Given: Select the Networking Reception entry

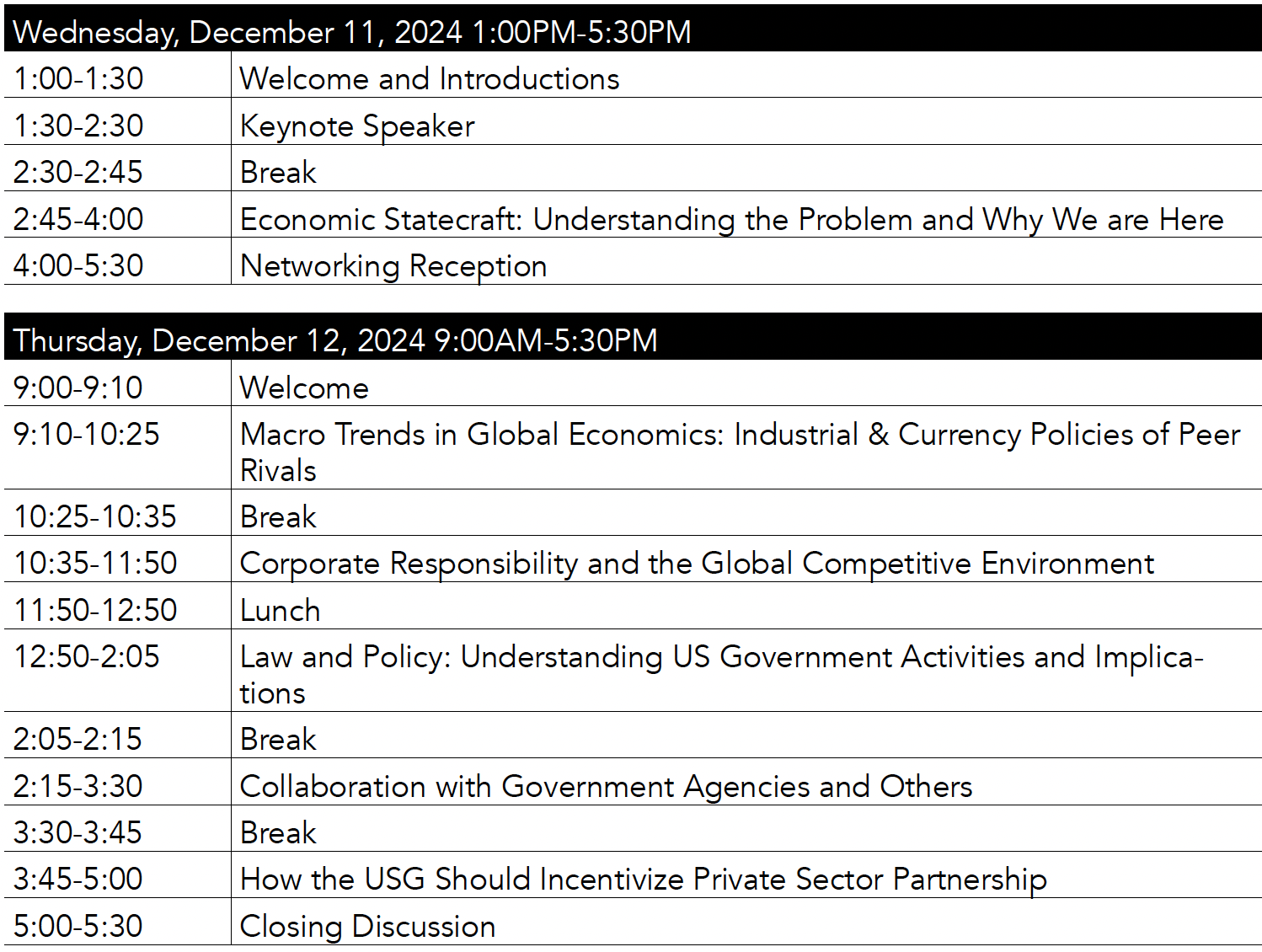Looking at the screenshot, I should (x=393, y=266).
